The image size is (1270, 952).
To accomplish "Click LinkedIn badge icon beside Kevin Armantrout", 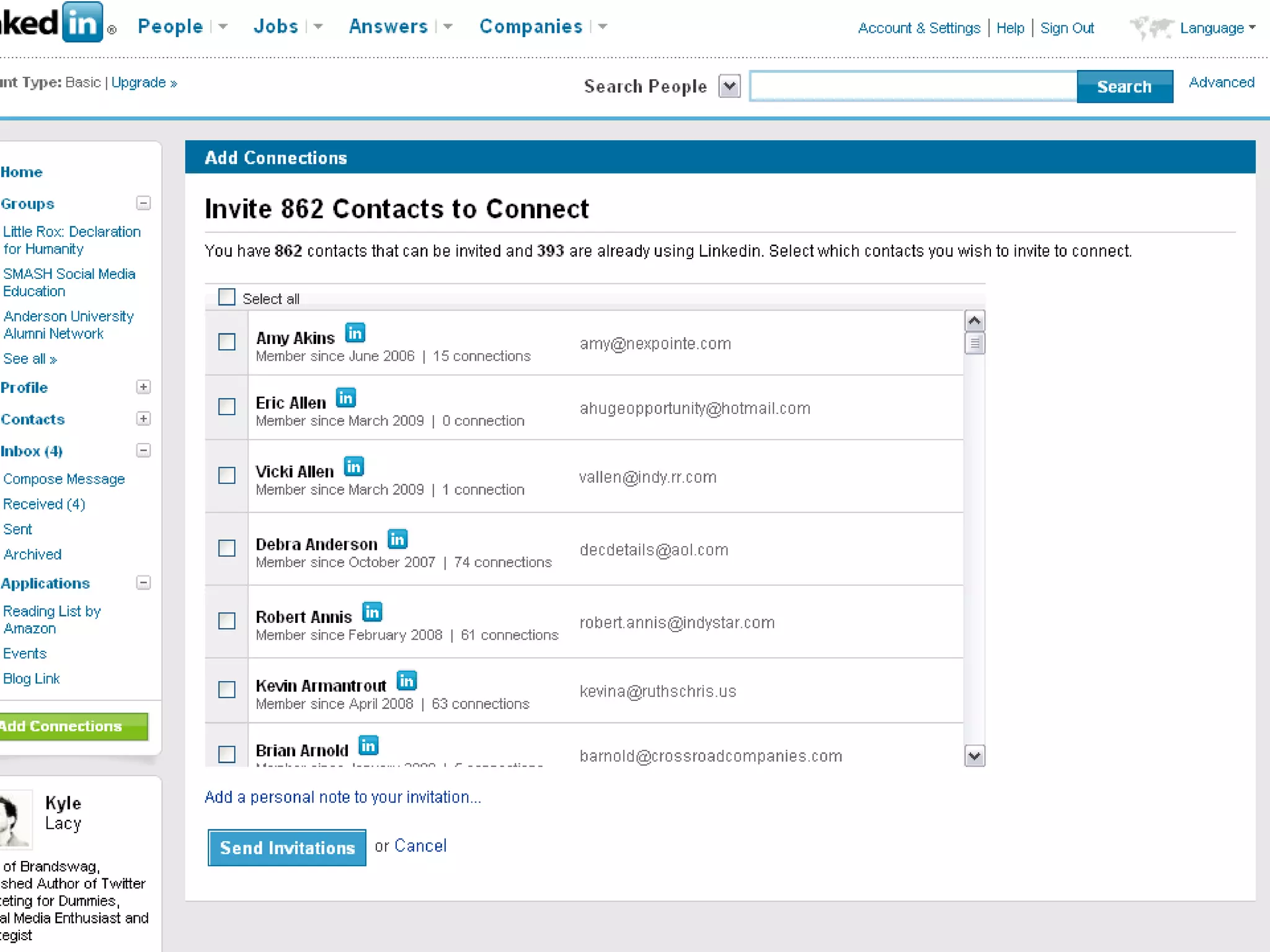I will coord(406,681).
